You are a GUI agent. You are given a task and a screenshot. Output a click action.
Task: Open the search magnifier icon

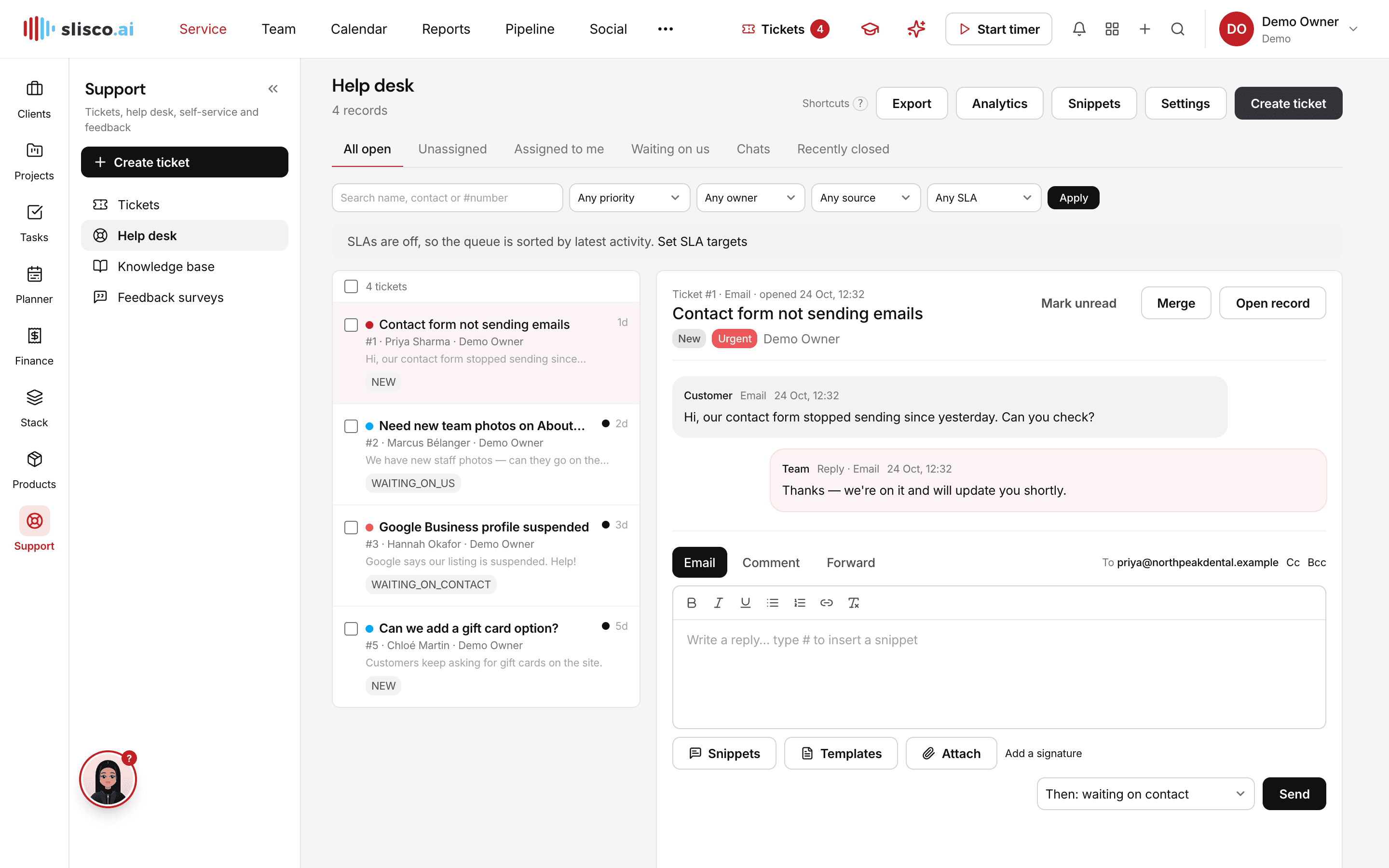[1177, 29]
